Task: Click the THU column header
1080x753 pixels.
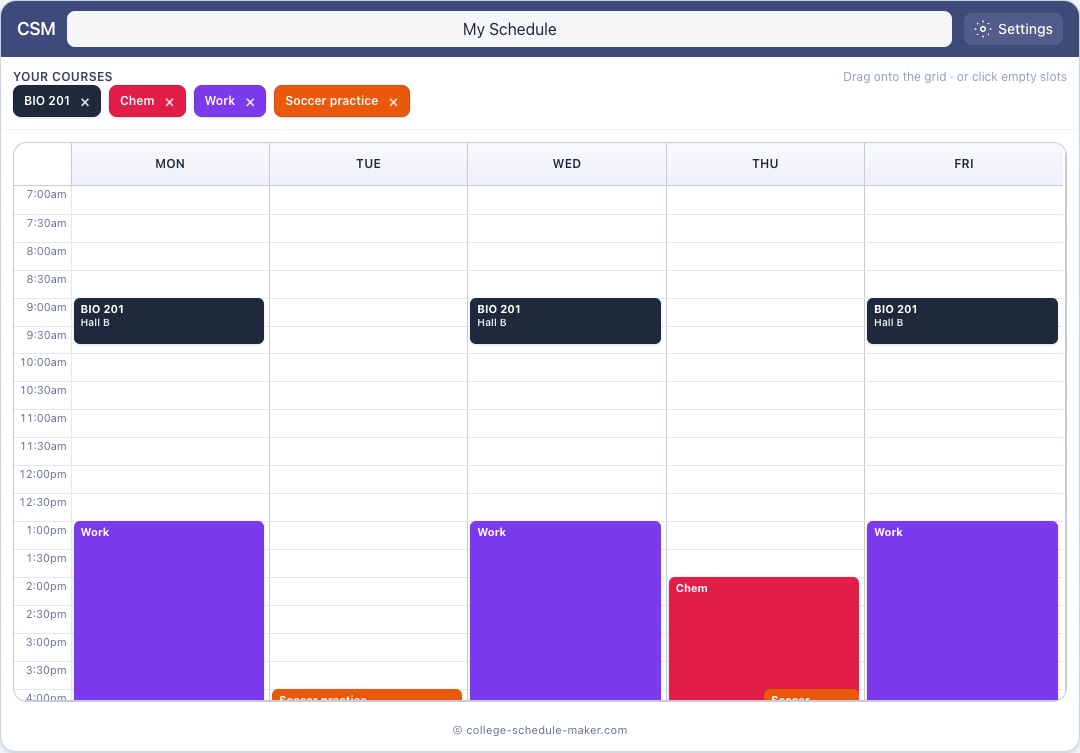Action: coord(765,164)
